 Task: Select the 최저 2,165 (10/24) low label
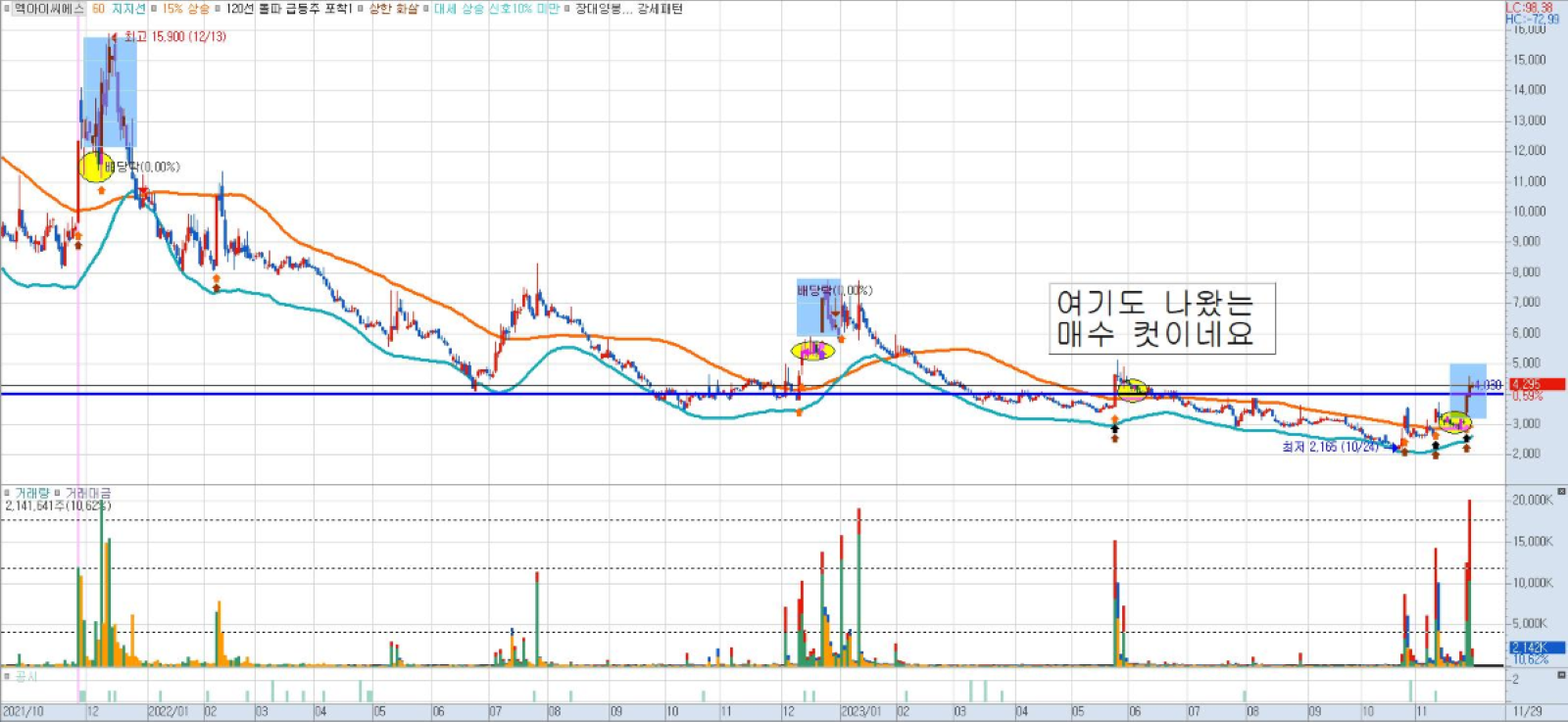(1330, 447)
